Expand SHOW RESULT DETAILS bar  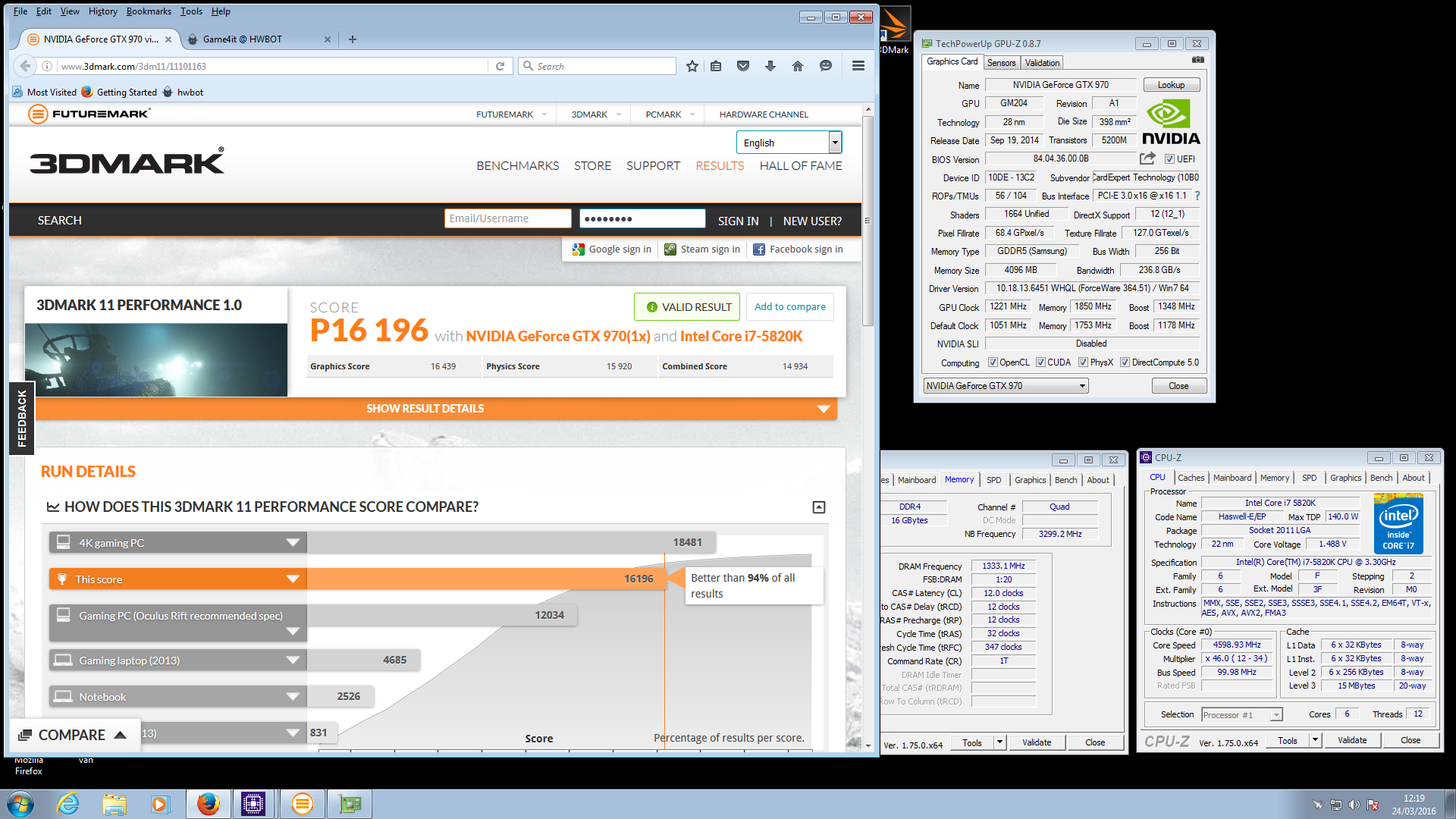(436, 409)
